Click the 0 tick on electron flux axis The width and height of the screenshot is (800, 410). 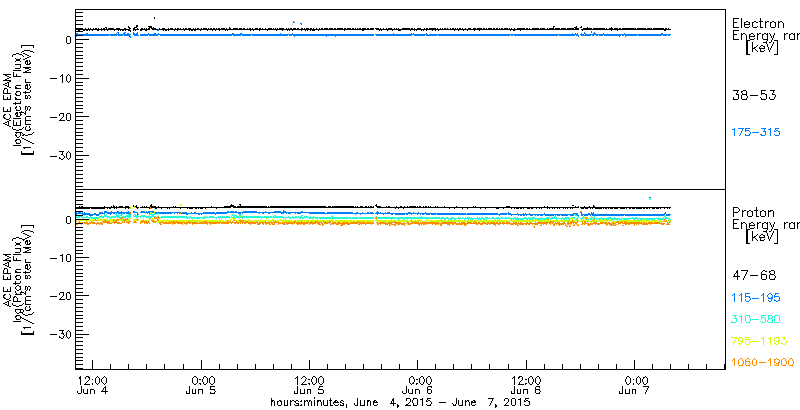[x=67, y=40]
